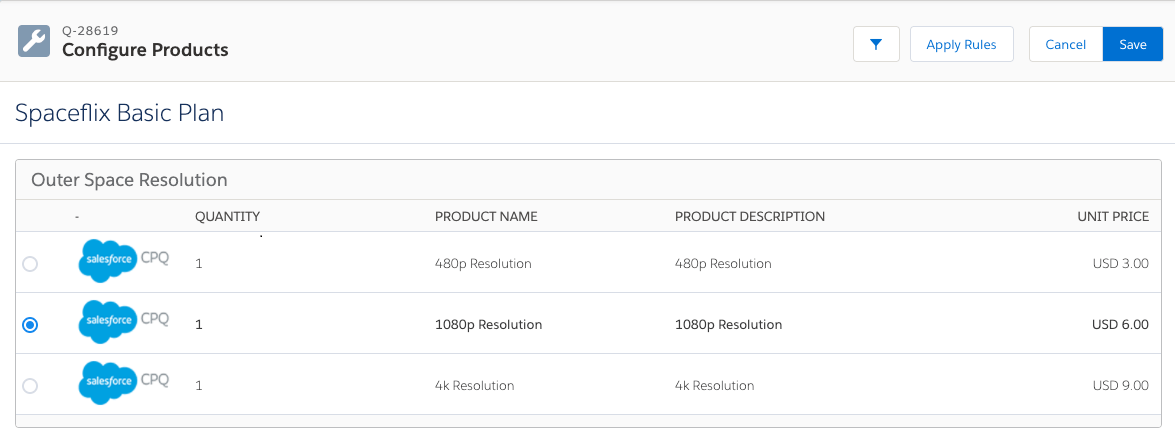Click the Product Description column header
The image size is (1175, 438).
[x=749, y=216]
